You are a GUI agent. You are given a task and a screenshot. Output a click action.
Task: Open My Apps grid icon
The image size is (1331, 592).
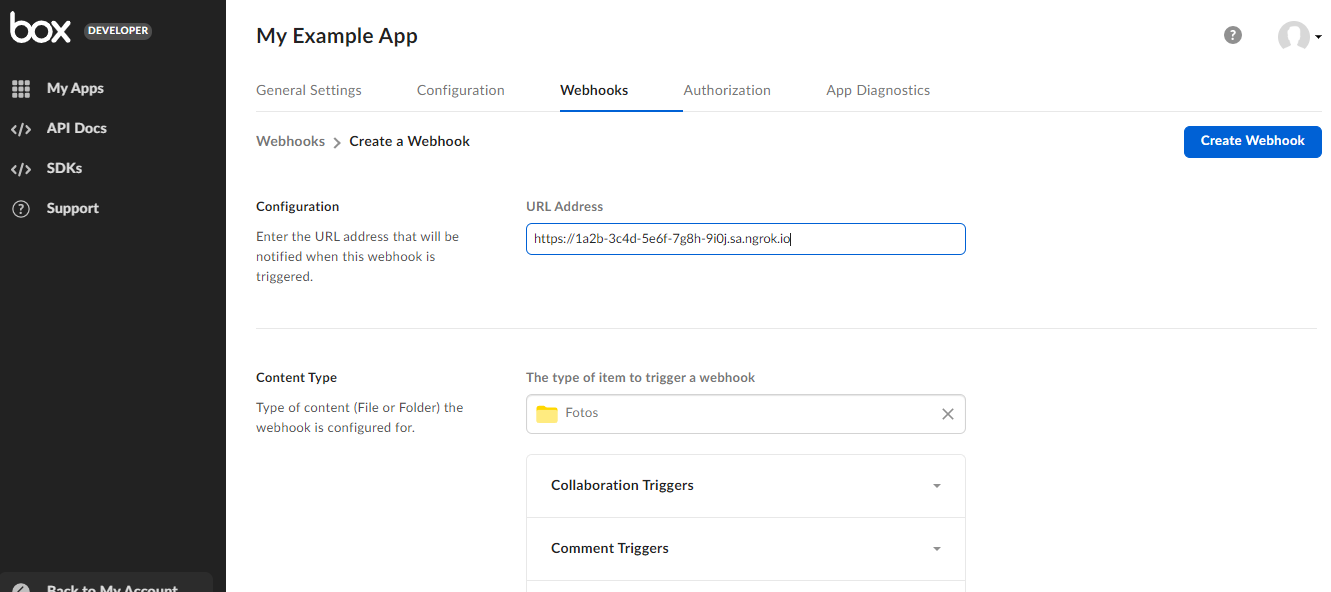click(21, 88)
